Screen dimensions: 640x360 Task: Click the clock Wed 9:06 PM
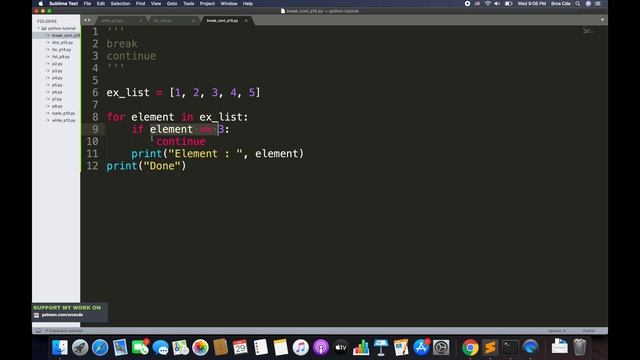pos(532,3)
